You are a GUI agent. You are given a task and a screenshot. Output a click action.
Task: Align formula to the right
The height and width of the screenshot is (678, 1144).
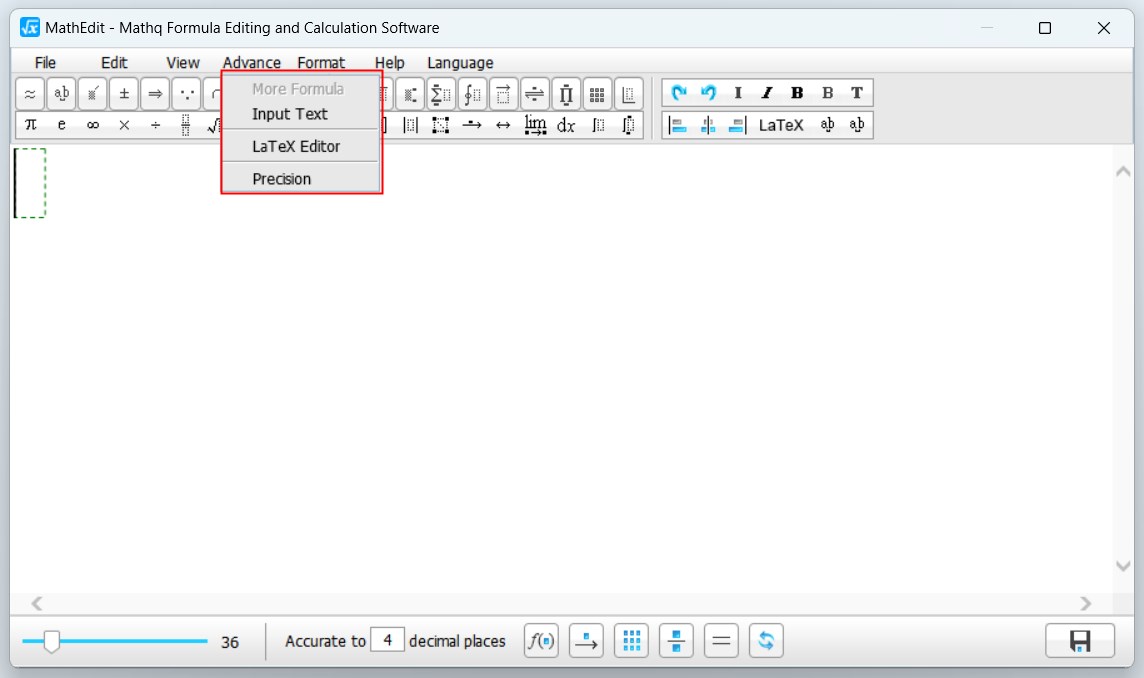point(737,125)
